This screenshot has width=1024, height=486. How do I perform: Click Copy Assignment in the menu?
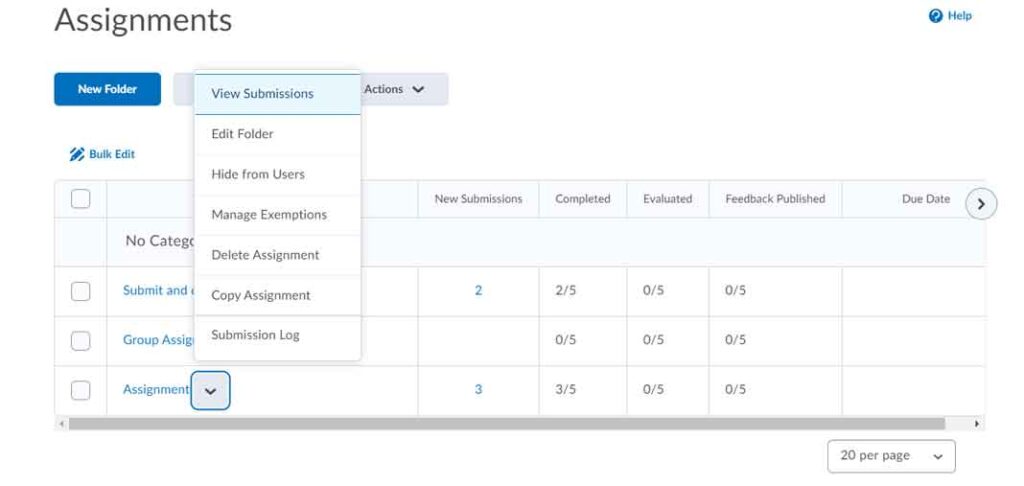pos(261,296)
